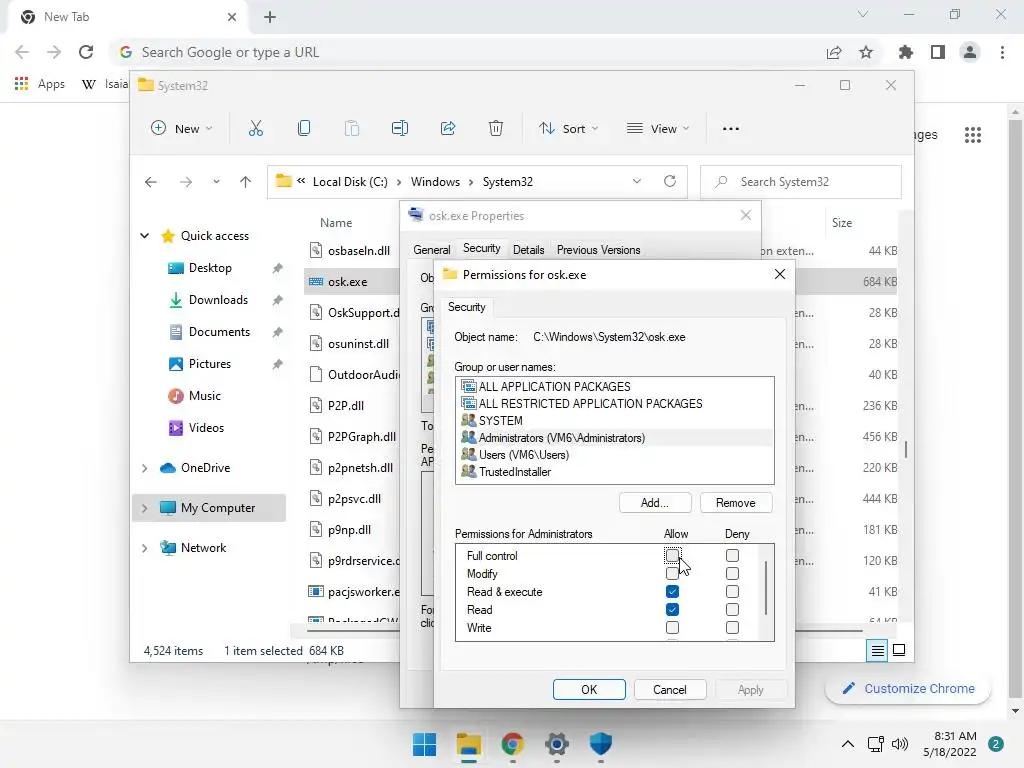
Task: Tick Allow checkbox for Full control
Action: (x=672, y=556)
